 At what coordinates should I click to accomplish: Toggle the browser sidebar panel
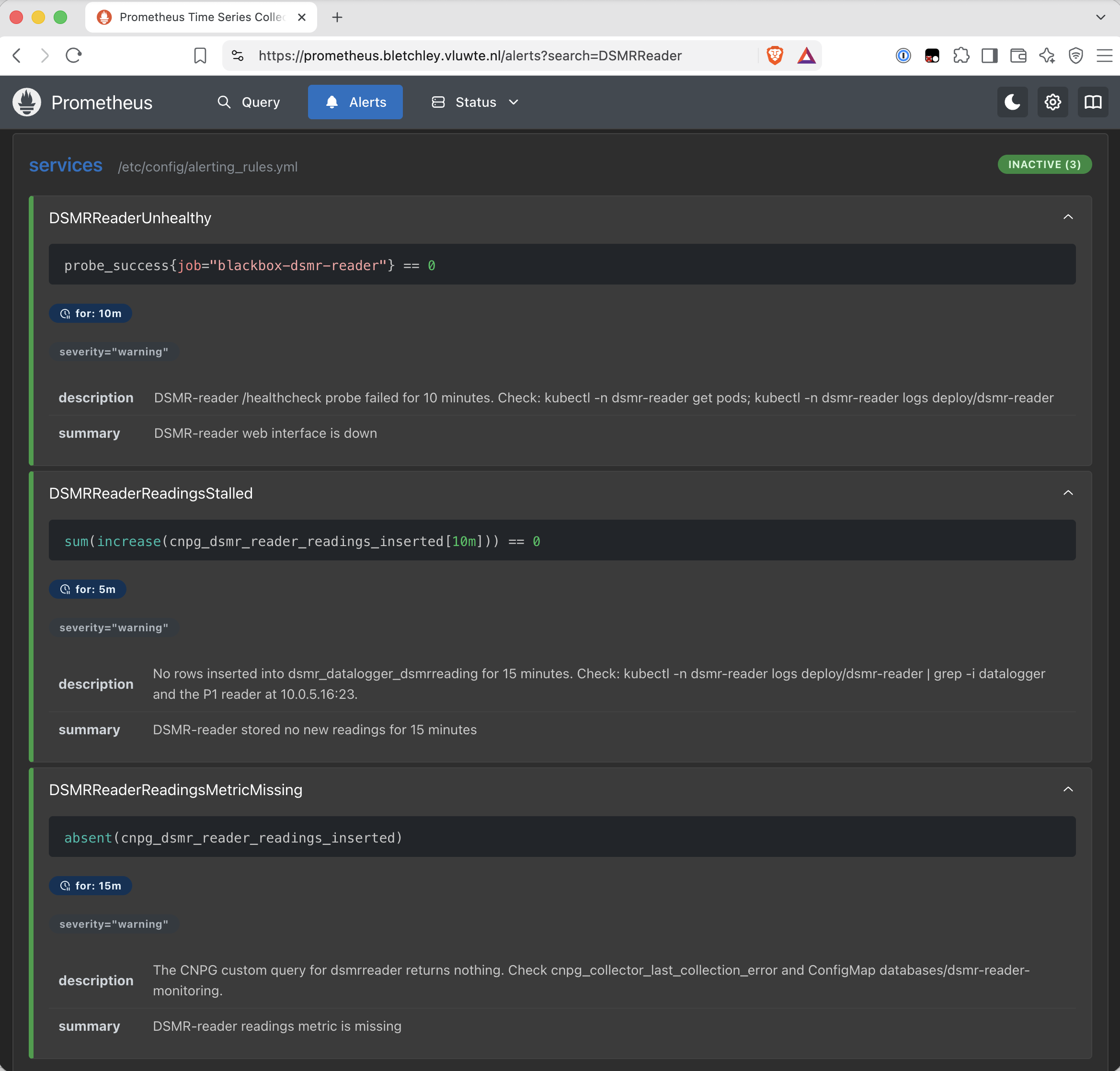coord(989,56)
